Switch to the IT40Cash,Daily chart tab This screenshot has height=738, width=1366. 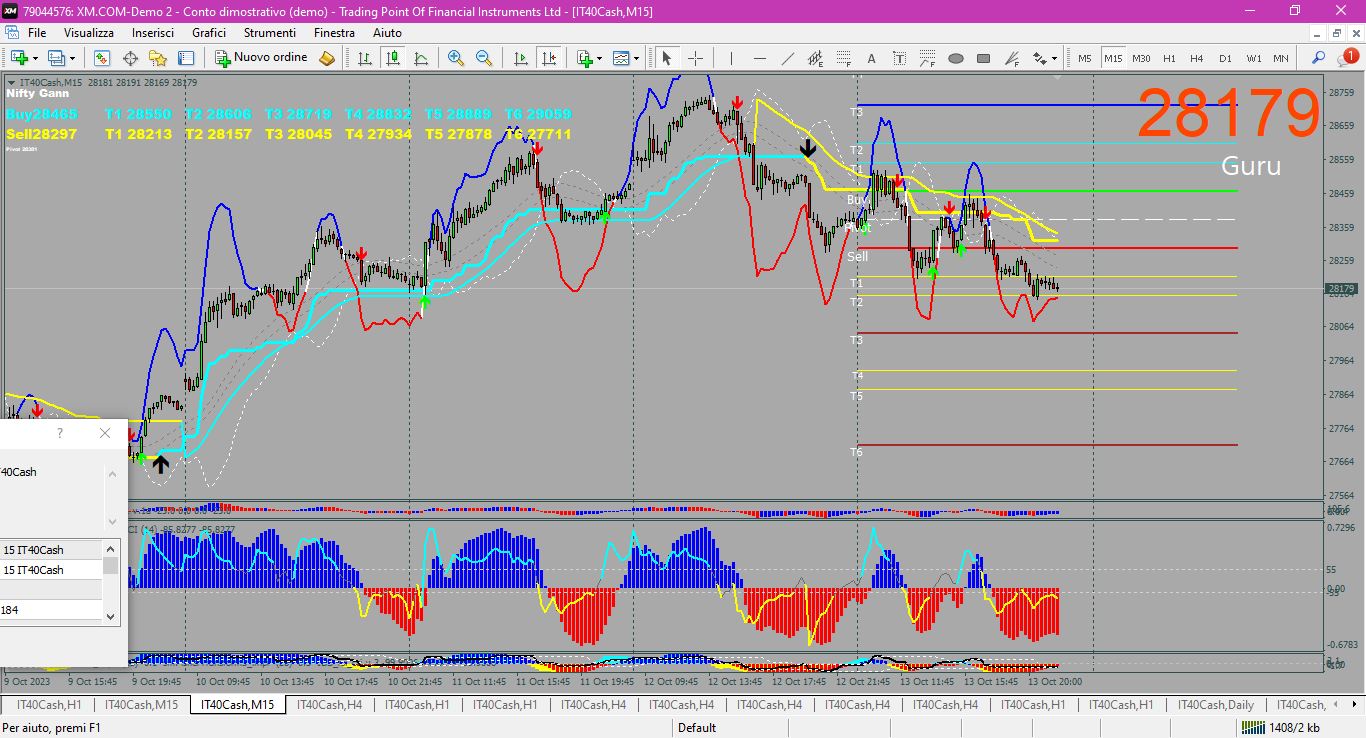[1215, 705]
